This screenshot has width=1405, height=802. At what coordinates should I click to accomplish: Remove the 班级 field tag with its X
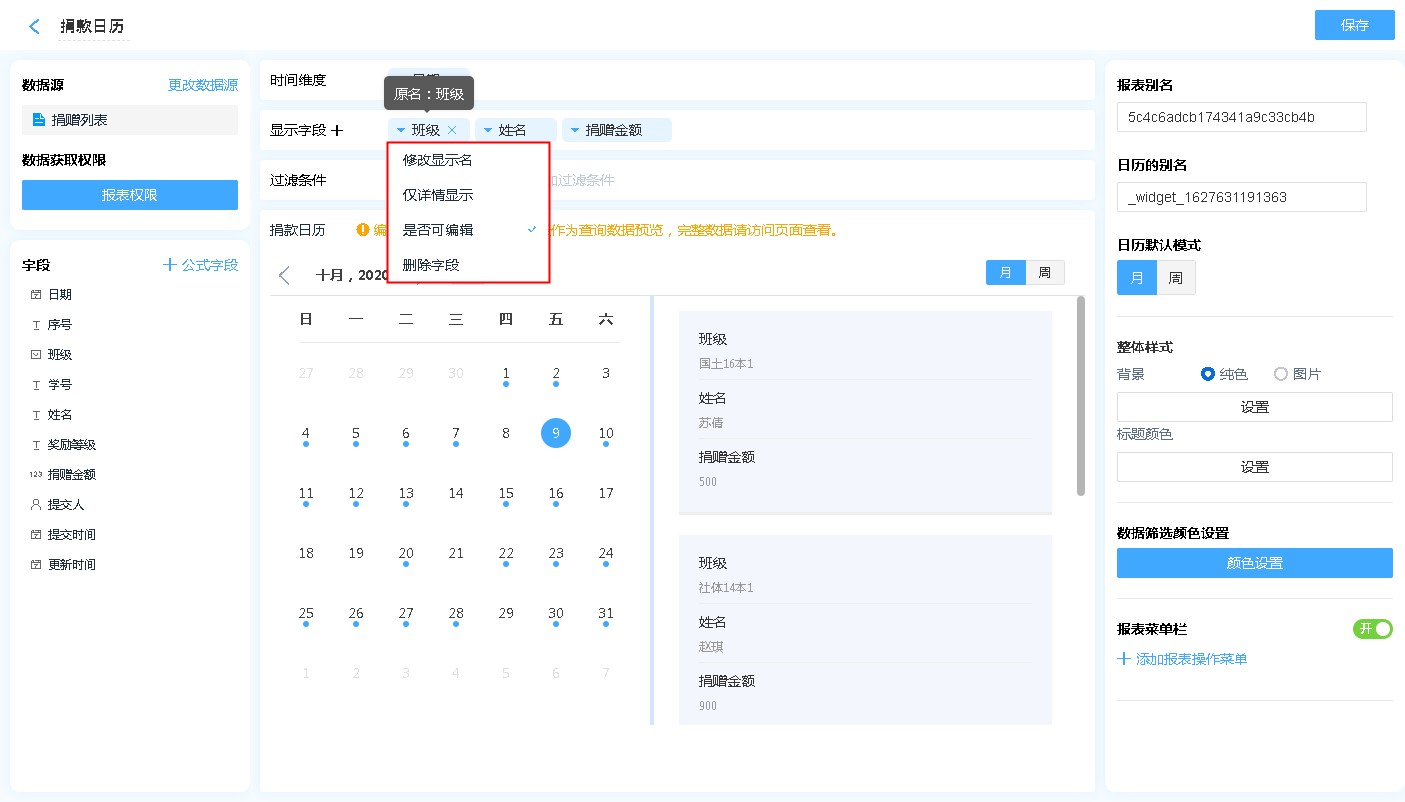pyautogui.click(x=452, y=130)
